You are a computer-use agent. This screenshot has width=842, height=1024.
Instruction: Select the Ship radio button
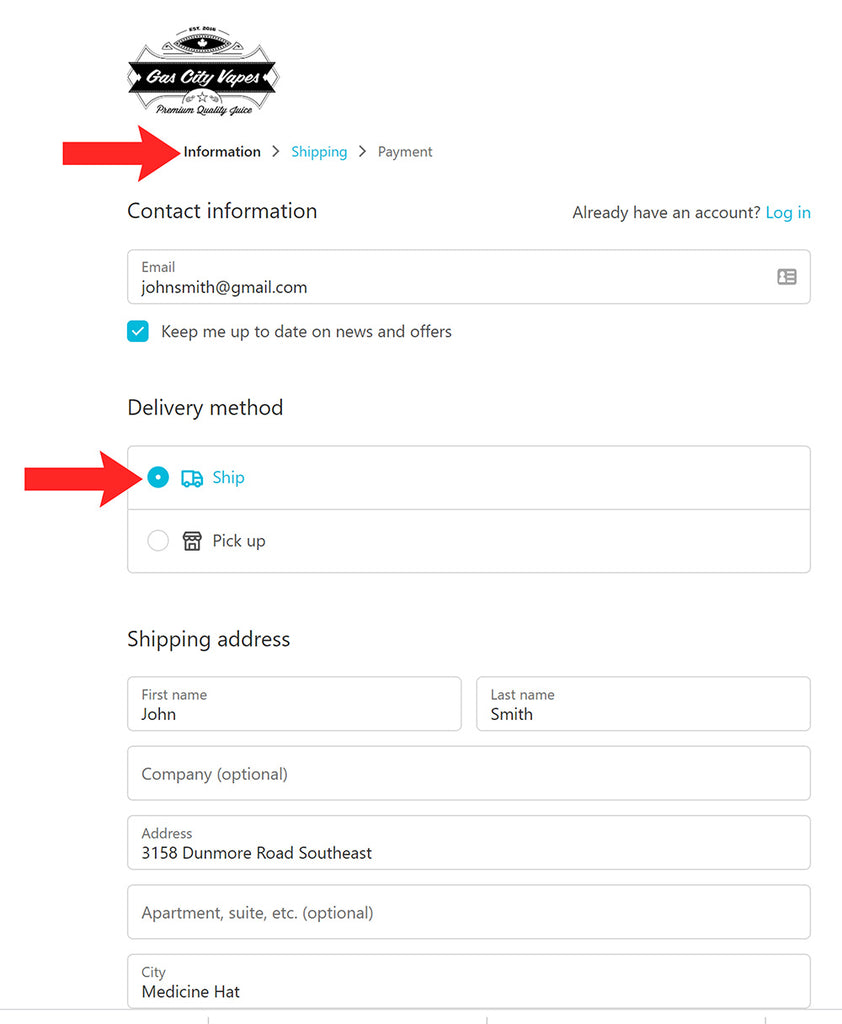pyautogui.click(x=158, y=478)
